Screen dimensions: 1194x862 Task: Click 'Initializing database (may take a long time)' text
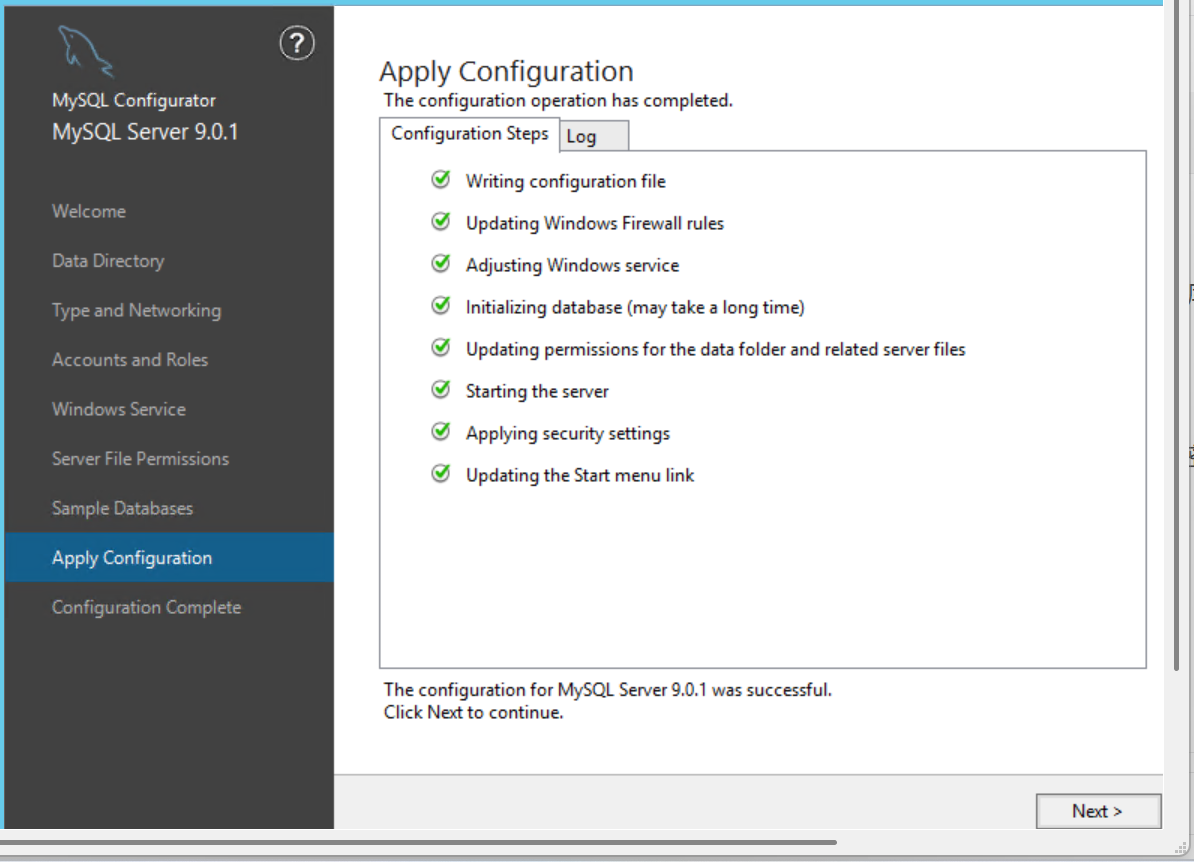tap(635, 307)
